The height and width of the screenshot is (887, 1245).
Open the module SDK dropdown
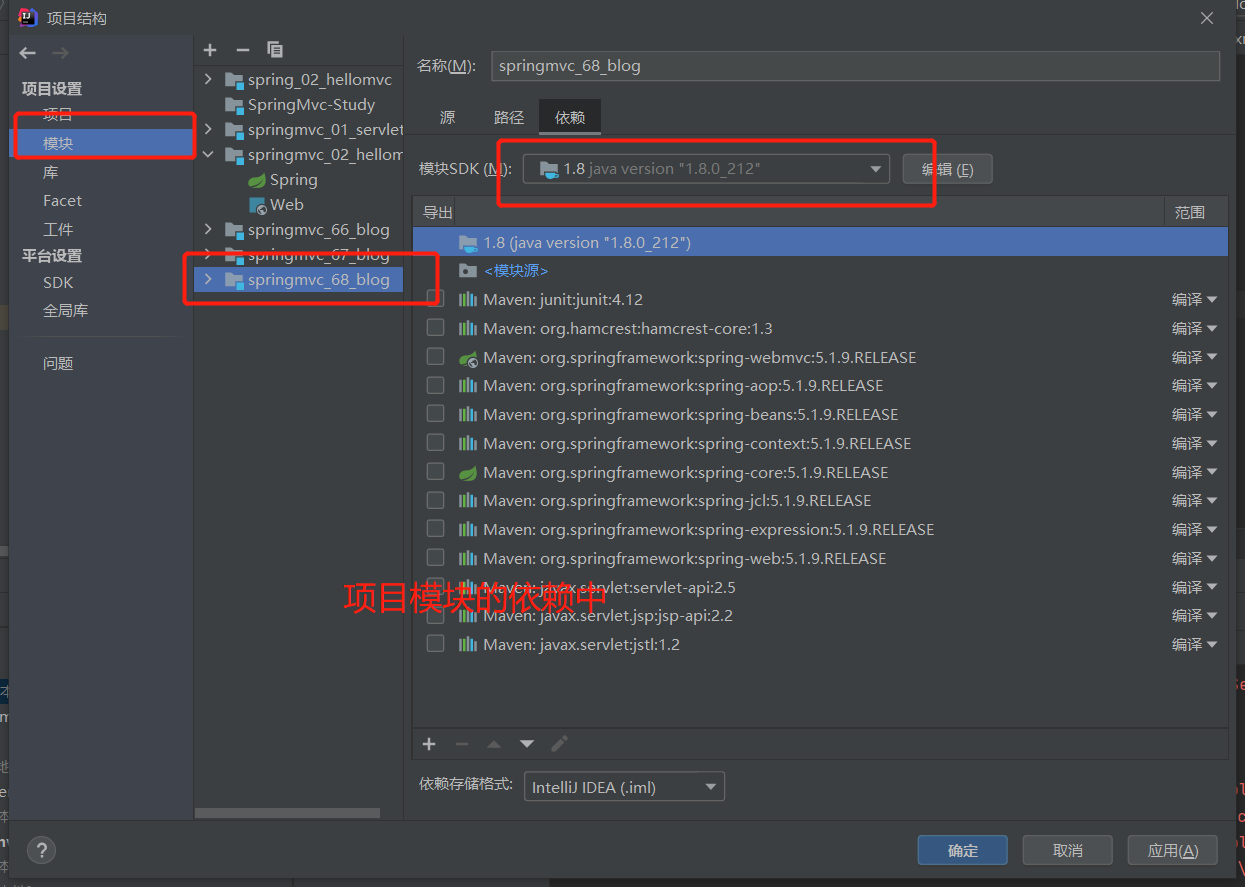706,169
